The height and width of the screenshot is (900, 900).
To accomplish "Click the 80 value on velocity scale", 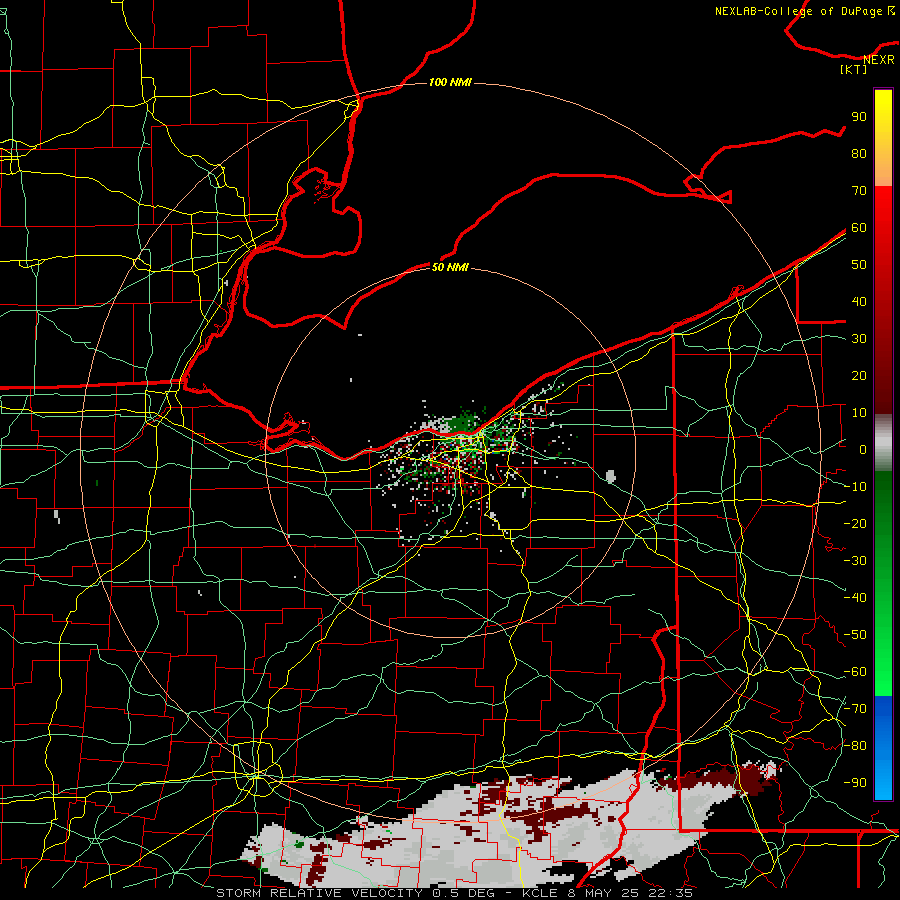I will tap(859, 153).
